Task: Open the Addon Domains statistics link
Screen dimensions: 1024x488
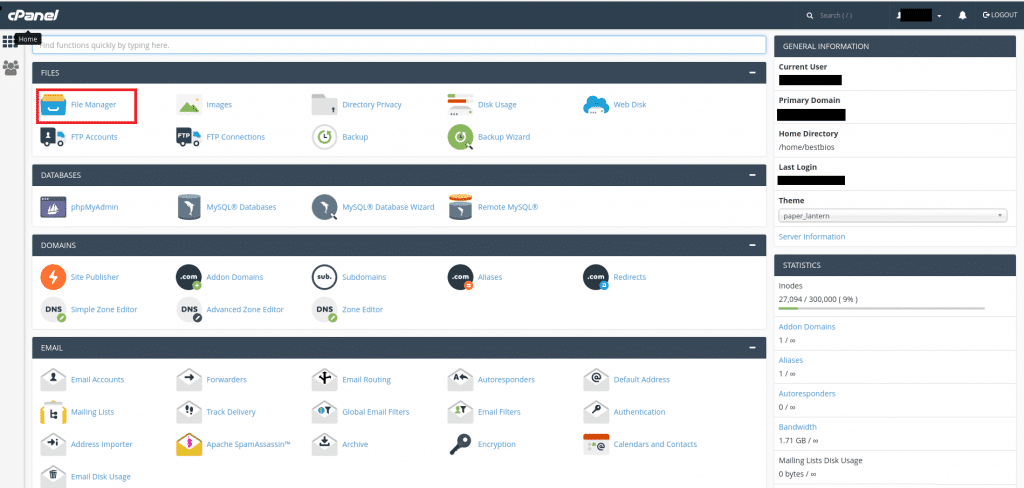Action: tap(806, 327)
